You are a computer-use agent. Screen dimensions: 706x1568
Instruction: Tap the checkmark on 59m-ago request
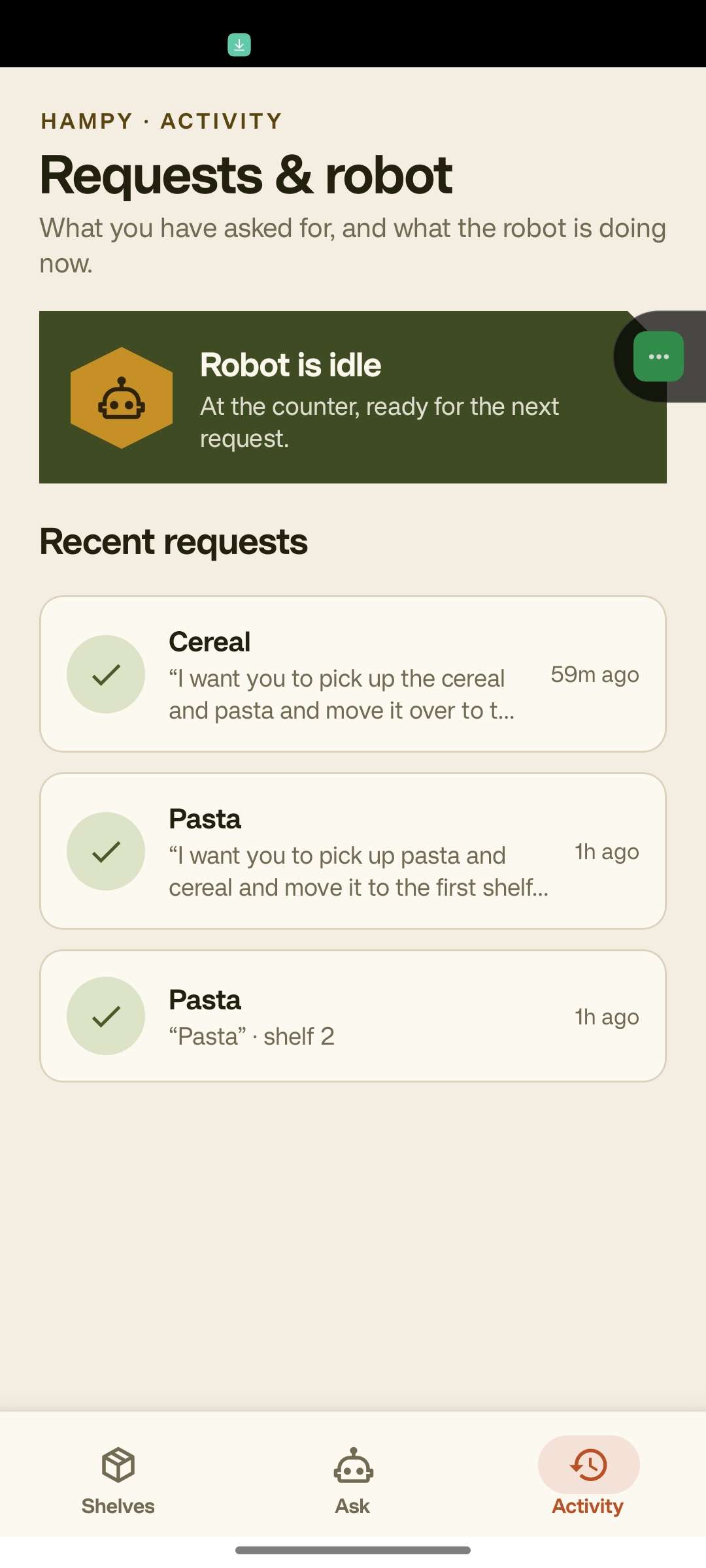tap(106, 674)
